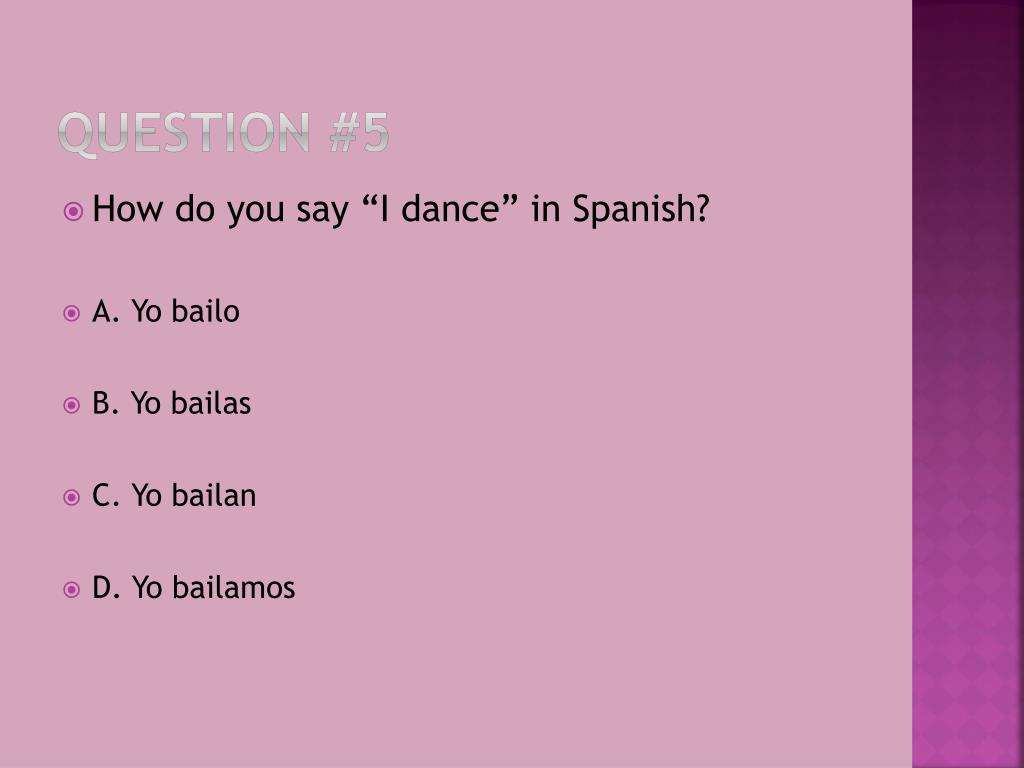Click "How do you say" question start

[x=220, y=210]
